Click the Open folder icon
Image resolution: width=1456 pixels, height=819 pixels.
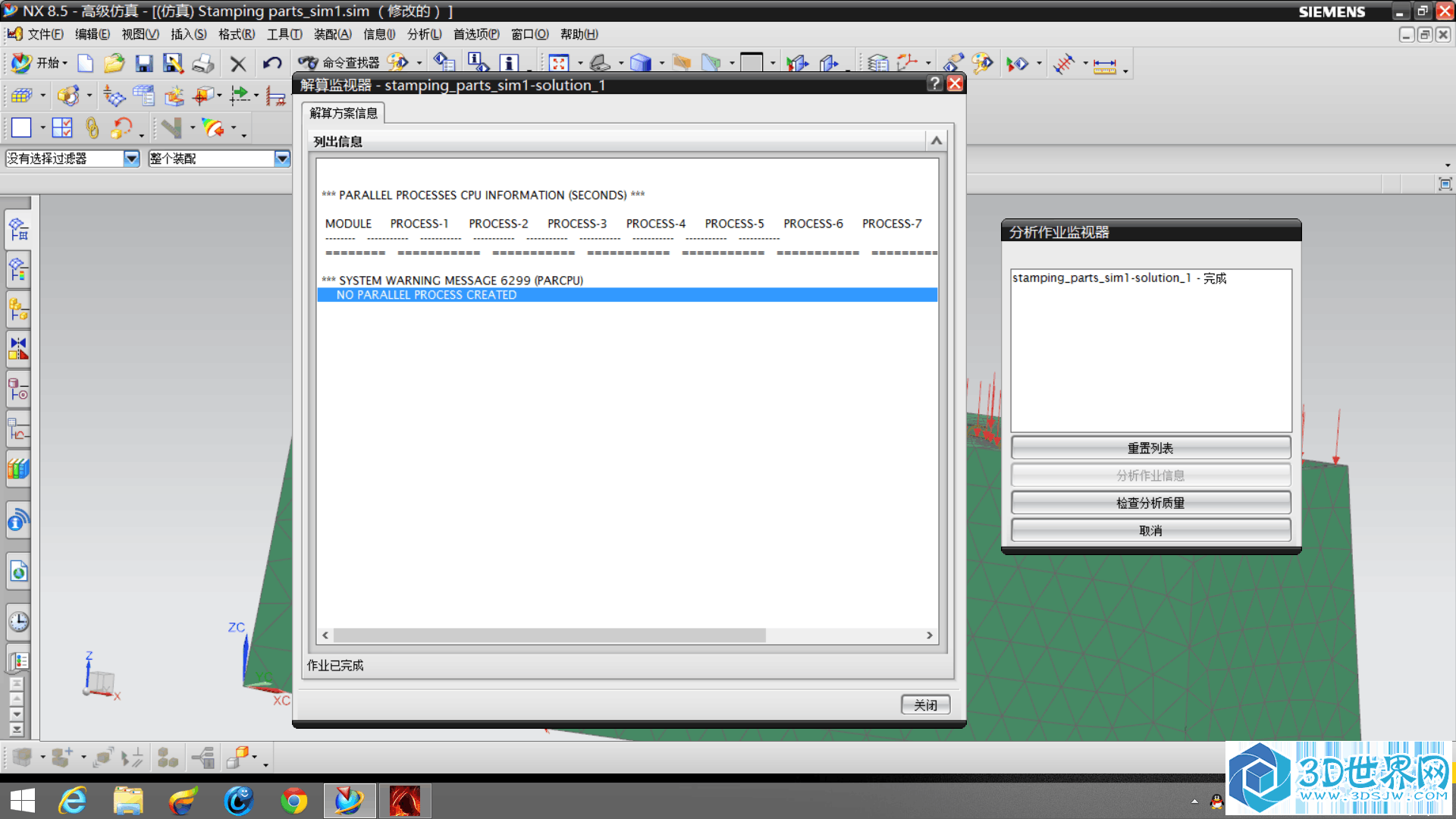[x=114, y=64]
